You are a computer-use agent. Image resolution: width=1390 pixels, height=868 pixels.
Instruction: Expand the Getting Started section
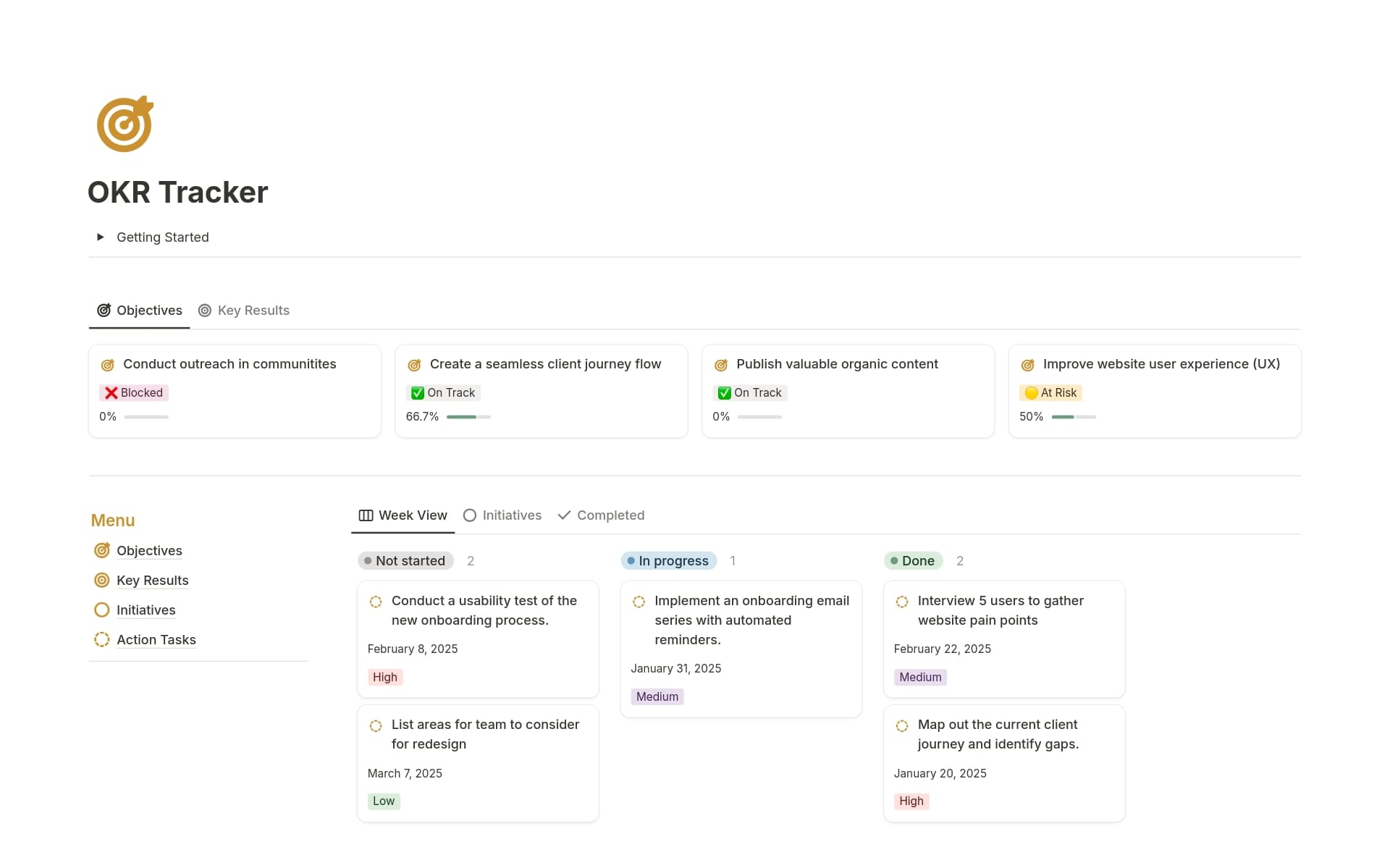(101, 237)
